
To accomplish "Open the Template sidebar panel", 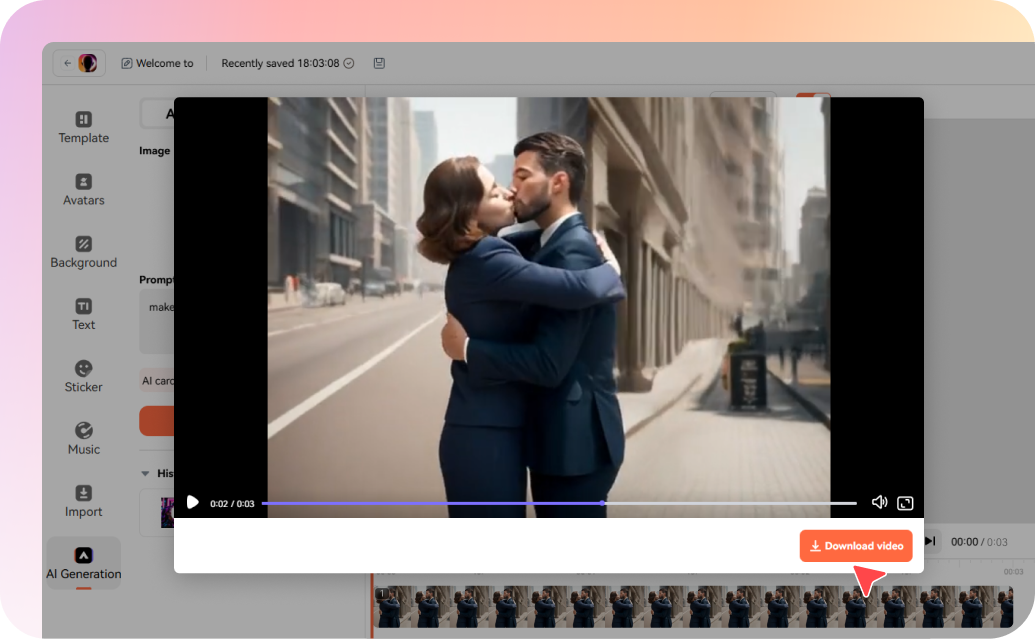I will point(83,128).
